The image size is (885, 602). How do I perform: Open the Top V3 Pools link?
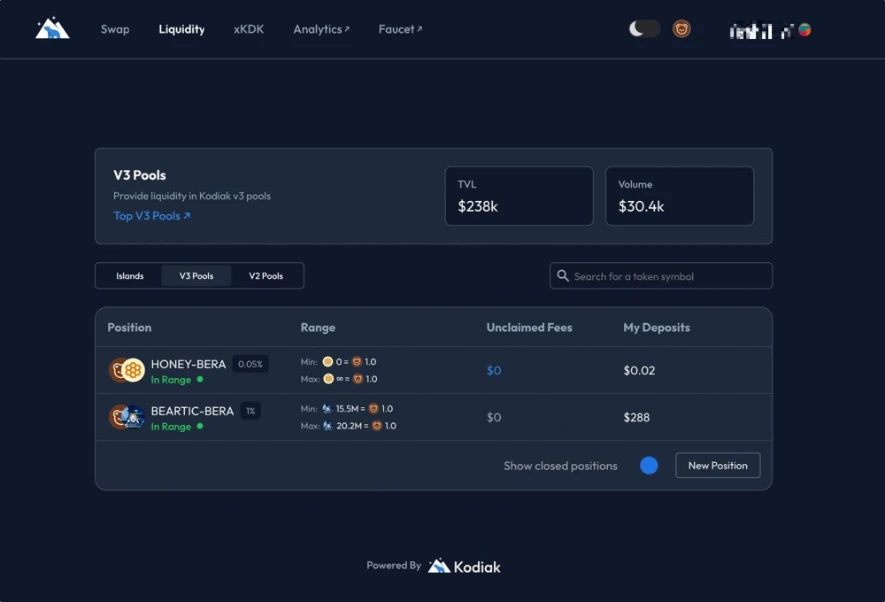151,216
